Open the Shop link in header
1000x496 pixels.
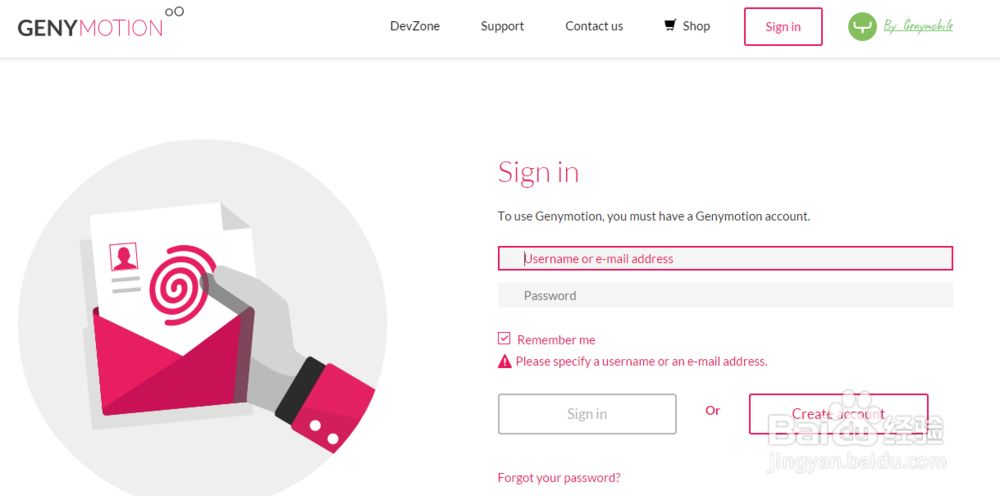(696, 26)
